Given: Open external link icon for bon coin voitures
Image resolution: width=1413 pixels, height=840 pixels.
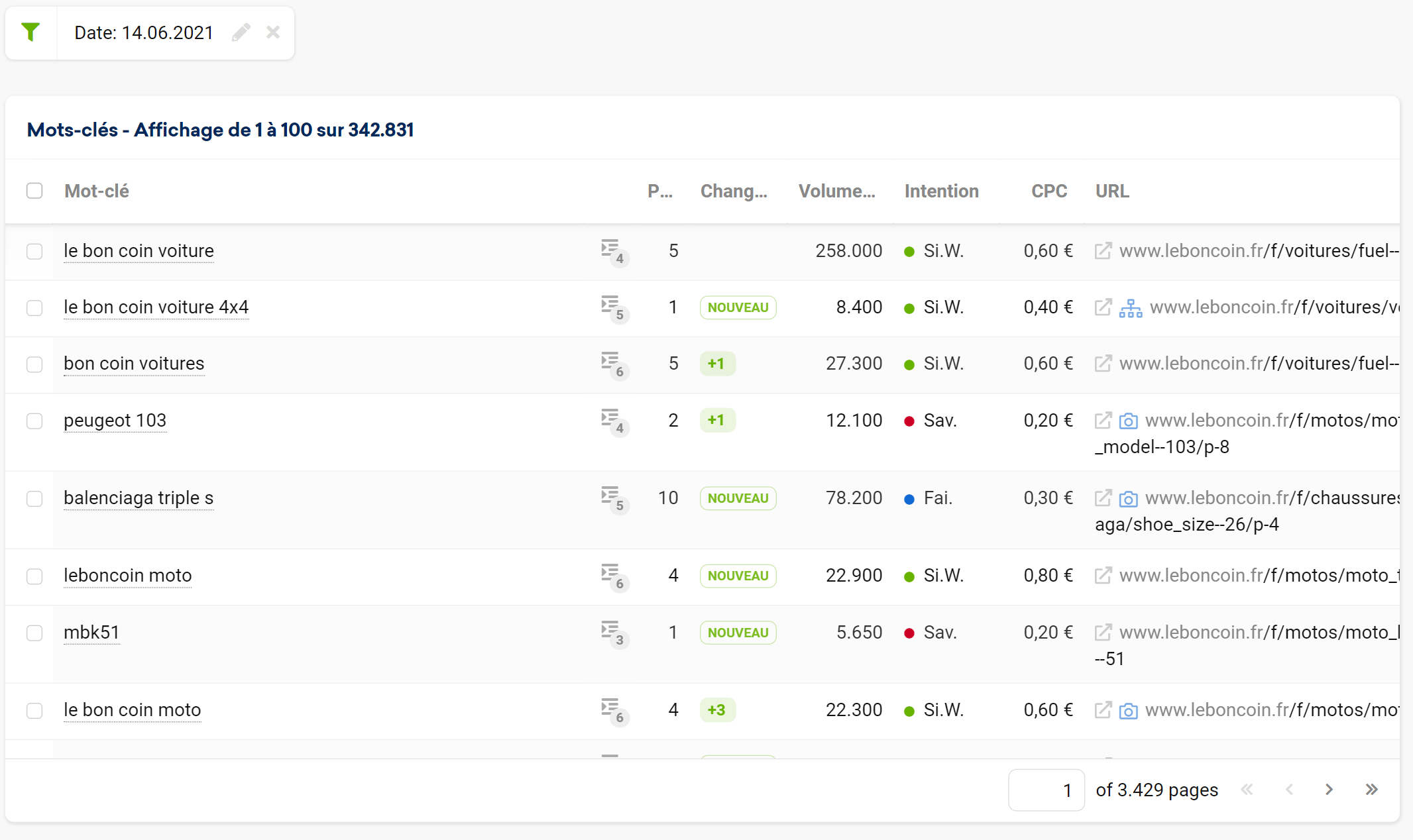Looking at the screenshot, I should tap(1103, 364).
